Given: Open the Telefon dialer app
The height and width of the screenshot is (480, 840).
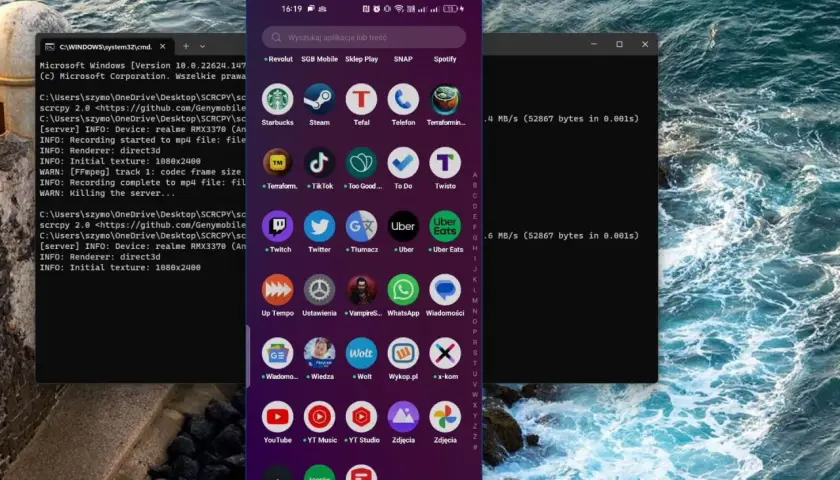Looking at the screenshot, I should (403, 100).
